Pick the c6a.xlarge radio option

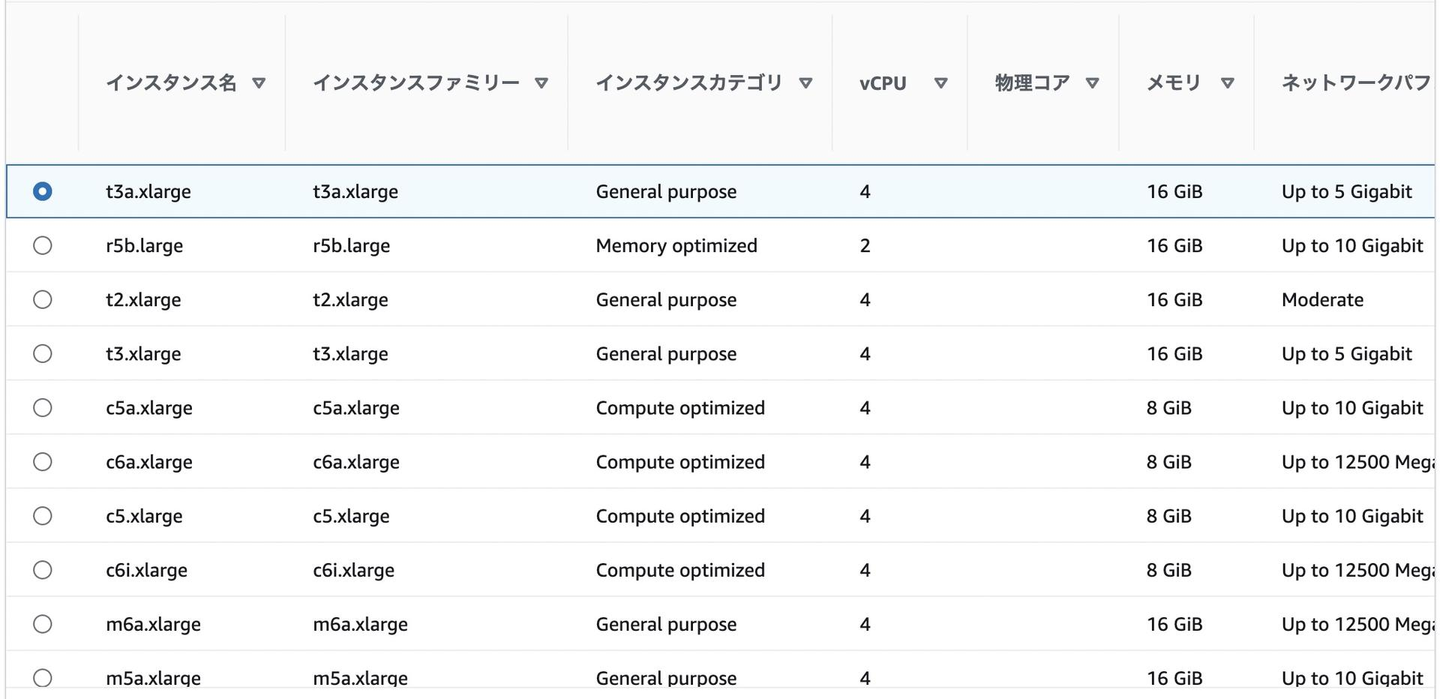(42, 462)
